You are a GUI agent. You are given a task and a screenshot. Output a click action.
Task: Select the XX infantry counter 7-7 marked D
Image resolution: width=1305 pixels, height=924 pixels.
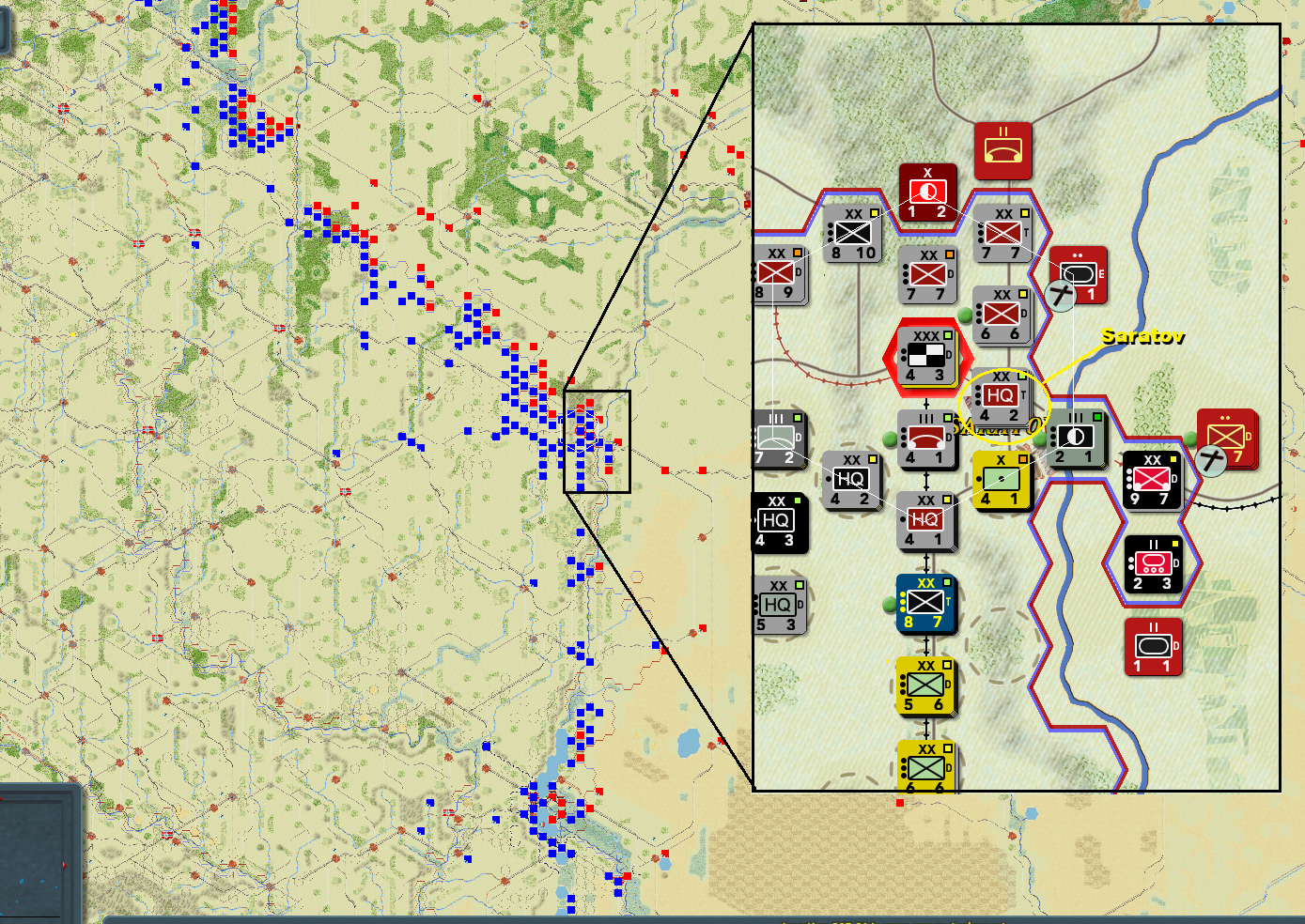pos(927,274)
